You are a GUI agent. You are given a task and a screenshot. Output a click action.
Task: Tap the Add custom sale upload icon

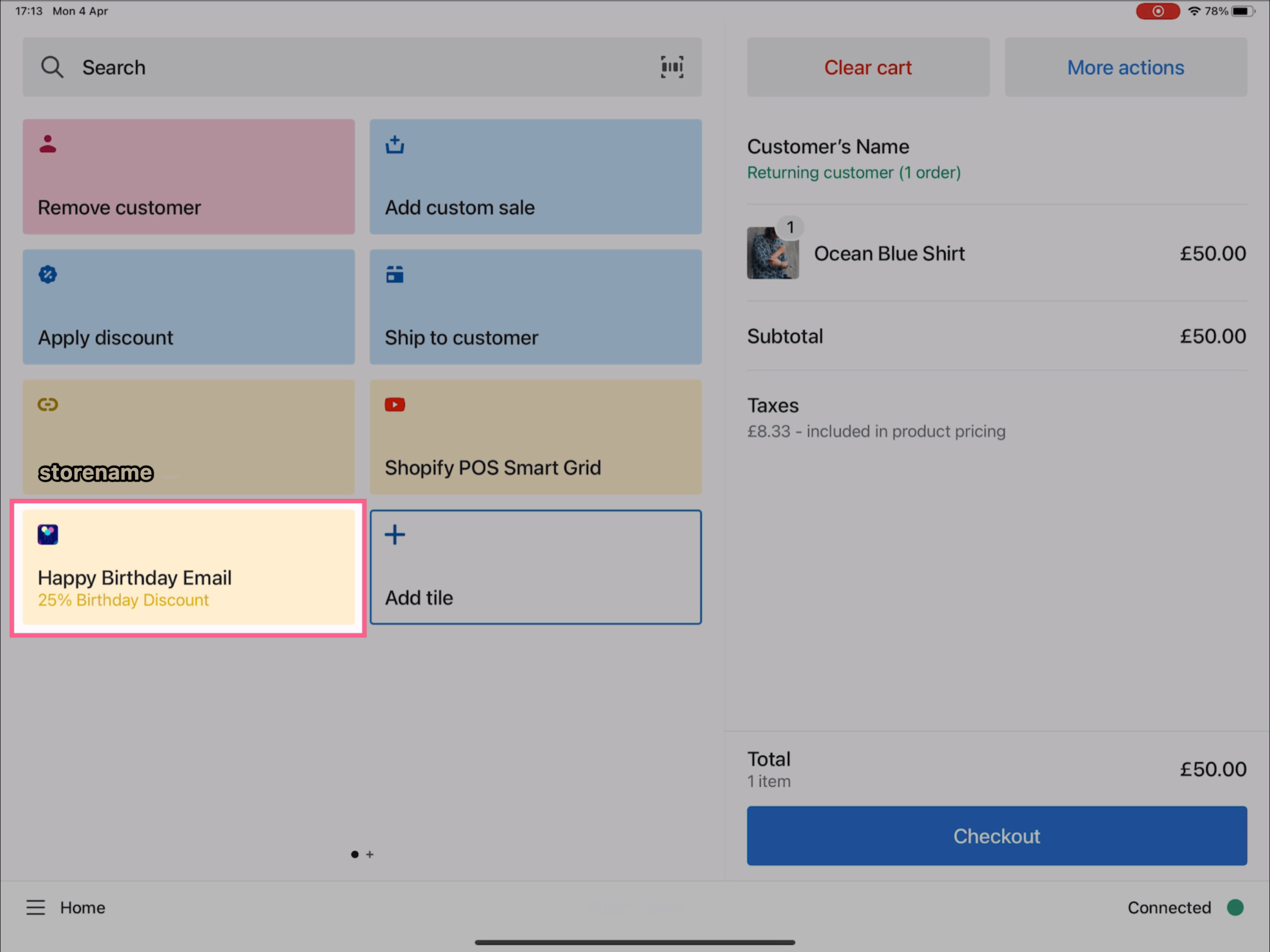click(x=394, y=145)
